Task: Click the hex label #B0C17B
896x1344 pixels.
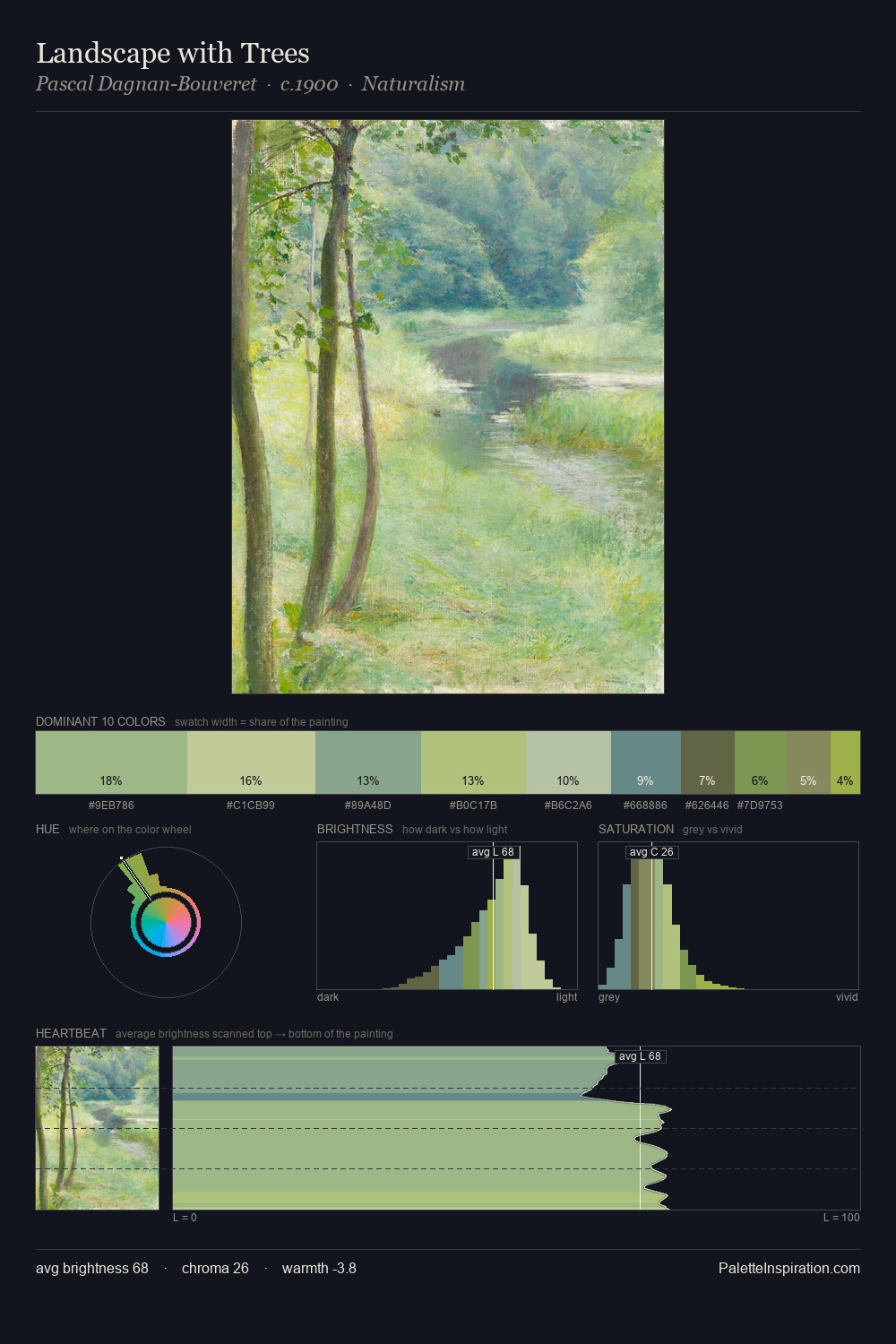Action: (473, 806)
